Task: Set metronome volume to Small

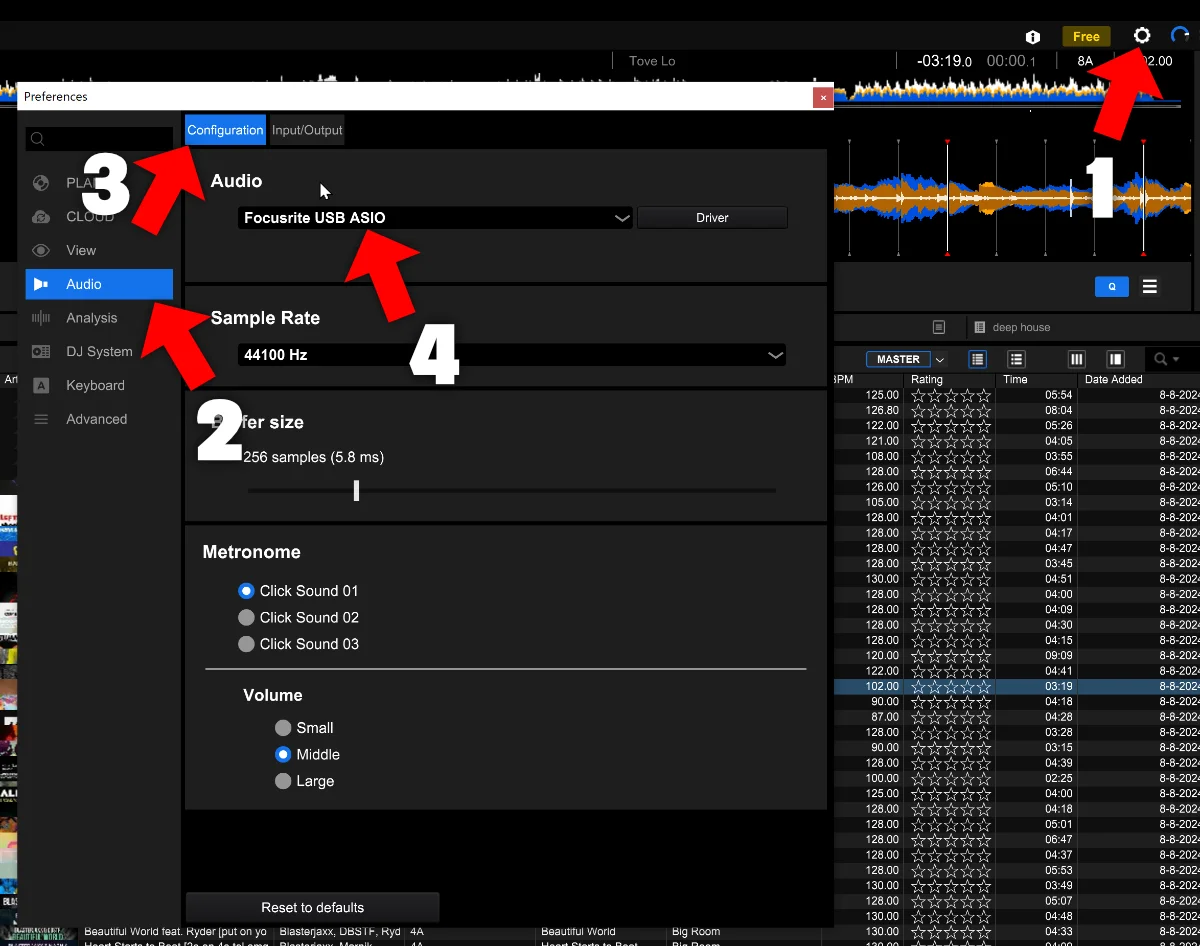Action: pos(283,728)
